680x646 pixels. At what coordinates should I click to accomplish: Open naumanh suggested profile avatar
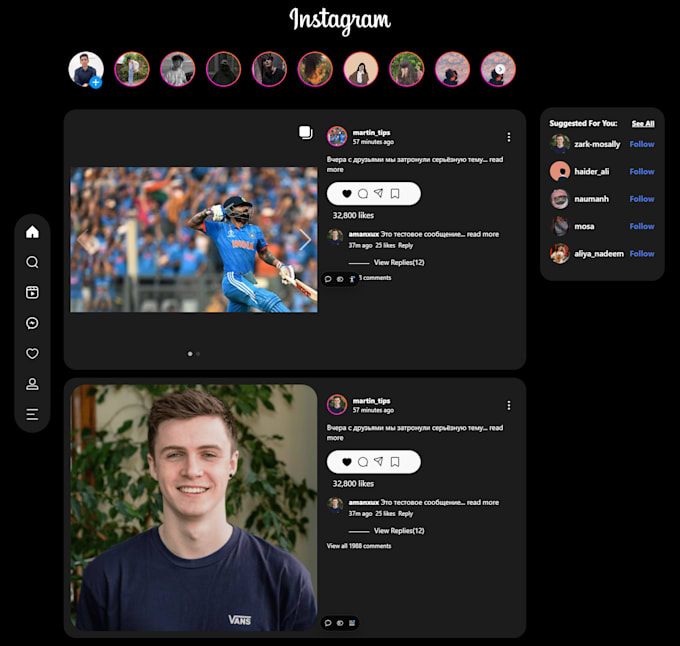pos(560,199)
